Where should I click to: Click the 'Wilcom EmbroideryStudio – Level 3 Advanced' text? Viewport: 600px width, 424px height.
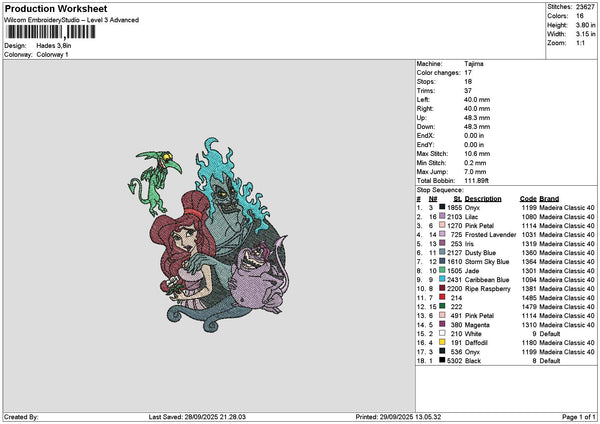pos(72,20)
